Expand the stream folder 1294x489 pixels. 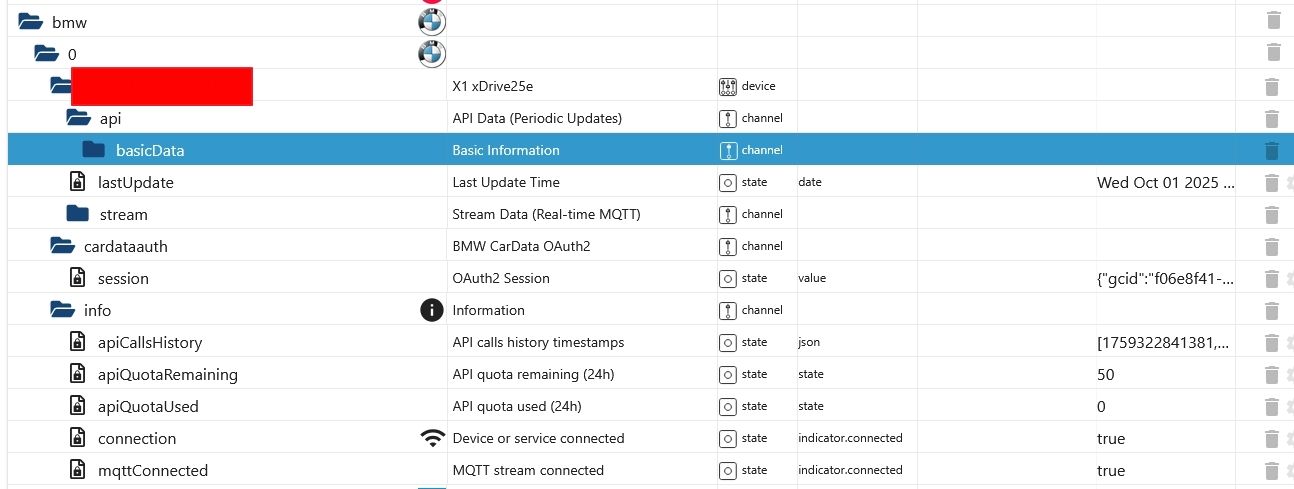tap(77, 214)
